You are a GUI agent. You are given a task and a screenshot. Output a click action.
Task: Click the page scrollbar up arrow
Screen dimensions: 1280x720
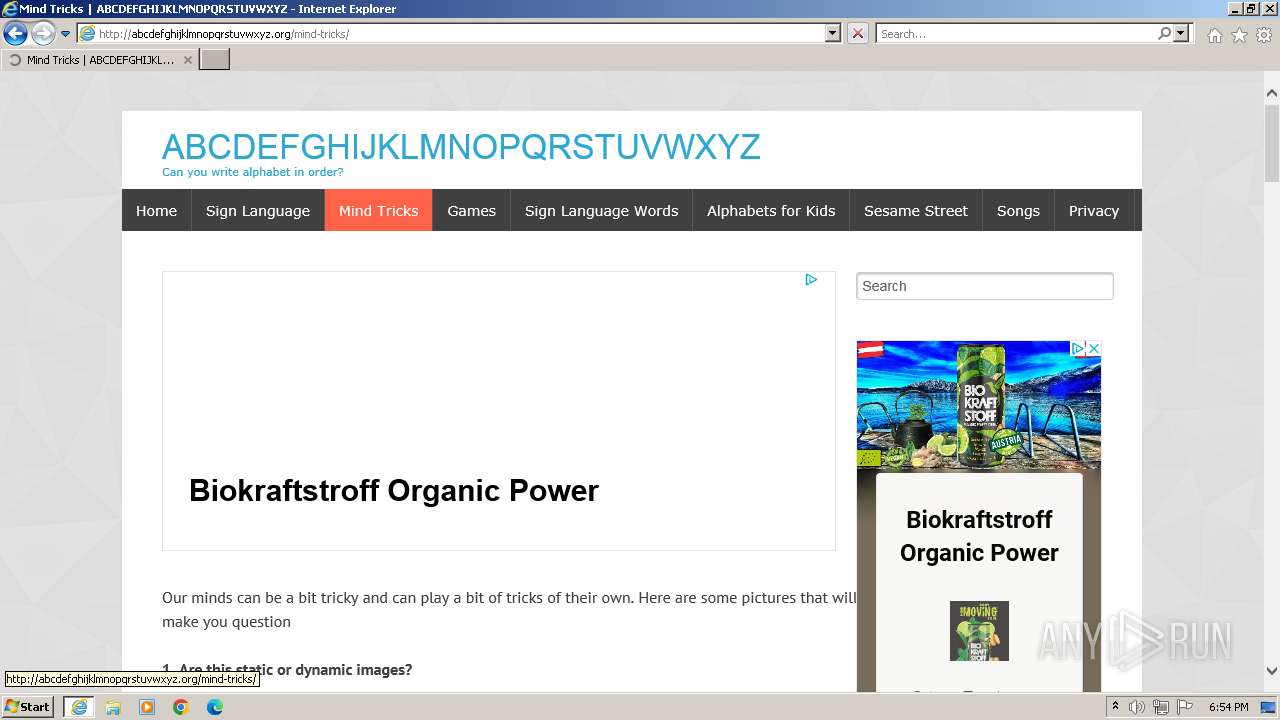tap(1272, 93)
